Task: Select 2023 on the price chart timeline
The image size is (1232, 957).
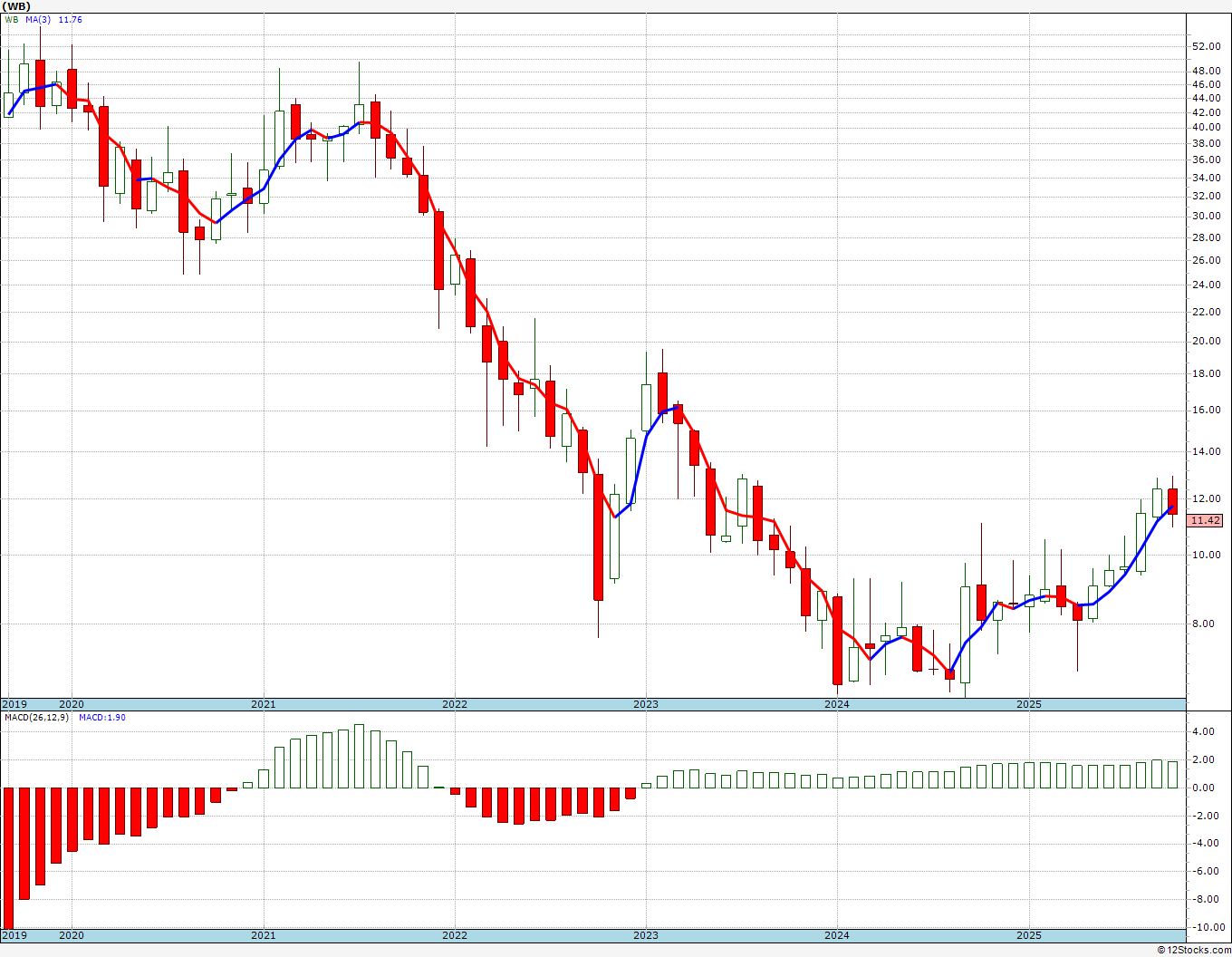Action: point(645,704)
